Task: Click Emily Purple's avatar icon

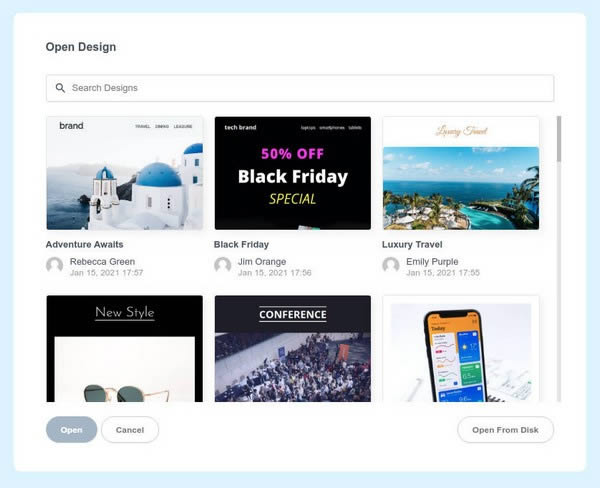Action: click(391, 264)
